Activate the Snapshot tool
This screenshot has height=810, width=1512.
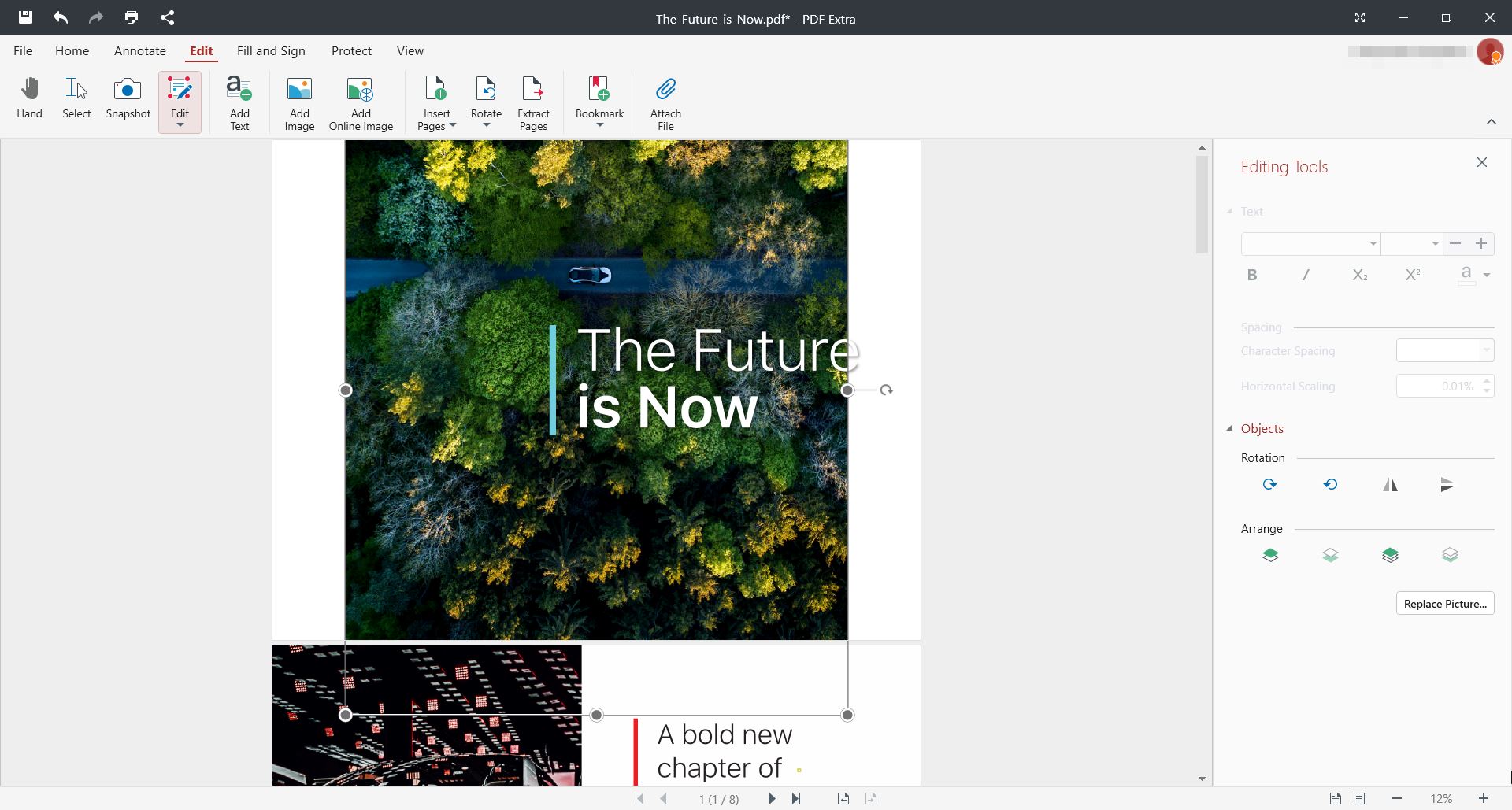[127, 98]
